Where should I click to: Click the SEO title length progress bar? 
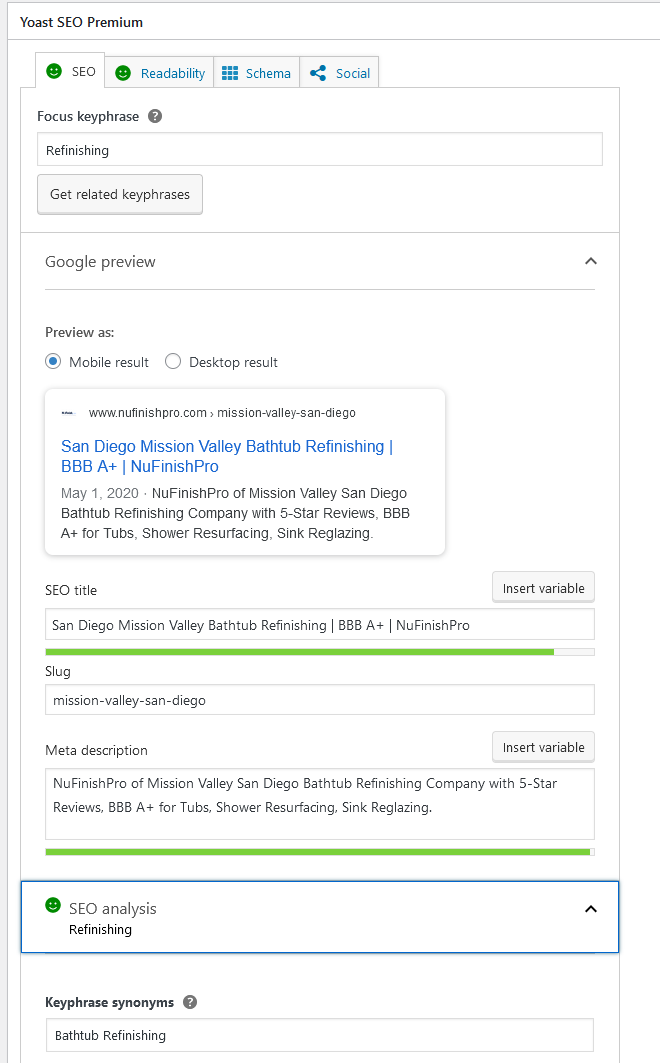320,652
